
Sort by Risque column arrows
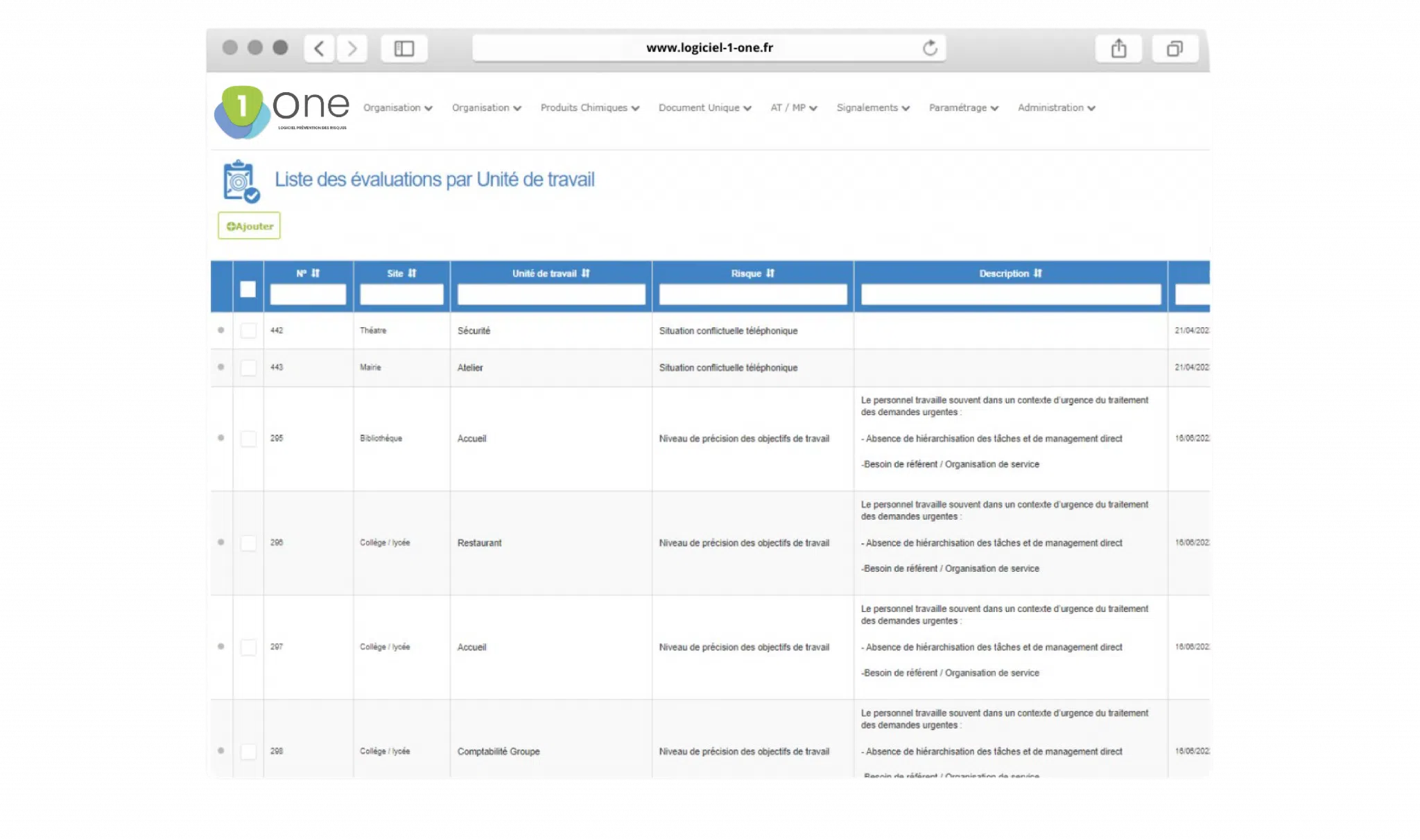tap(770, 273)
